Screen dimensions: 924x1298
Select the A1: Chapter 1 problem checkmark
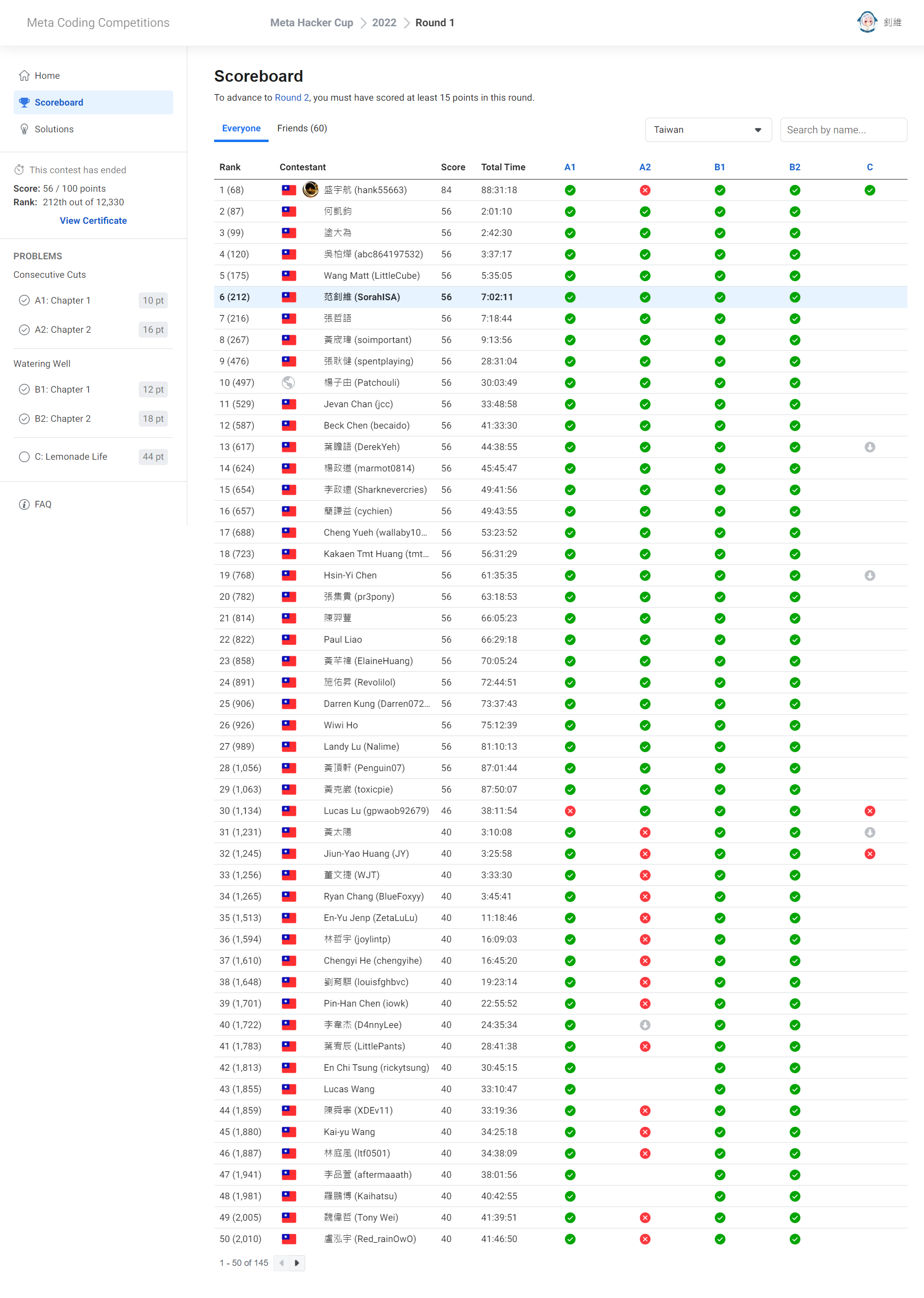[24, 300]
